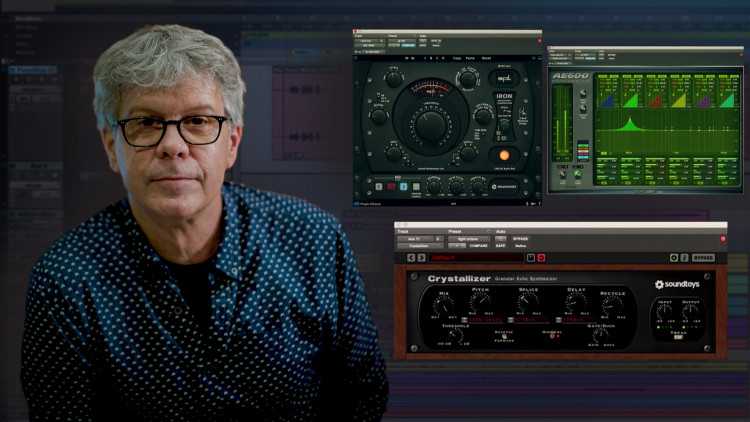Select settings bank A on IRON toolbar

coord(425,58)
